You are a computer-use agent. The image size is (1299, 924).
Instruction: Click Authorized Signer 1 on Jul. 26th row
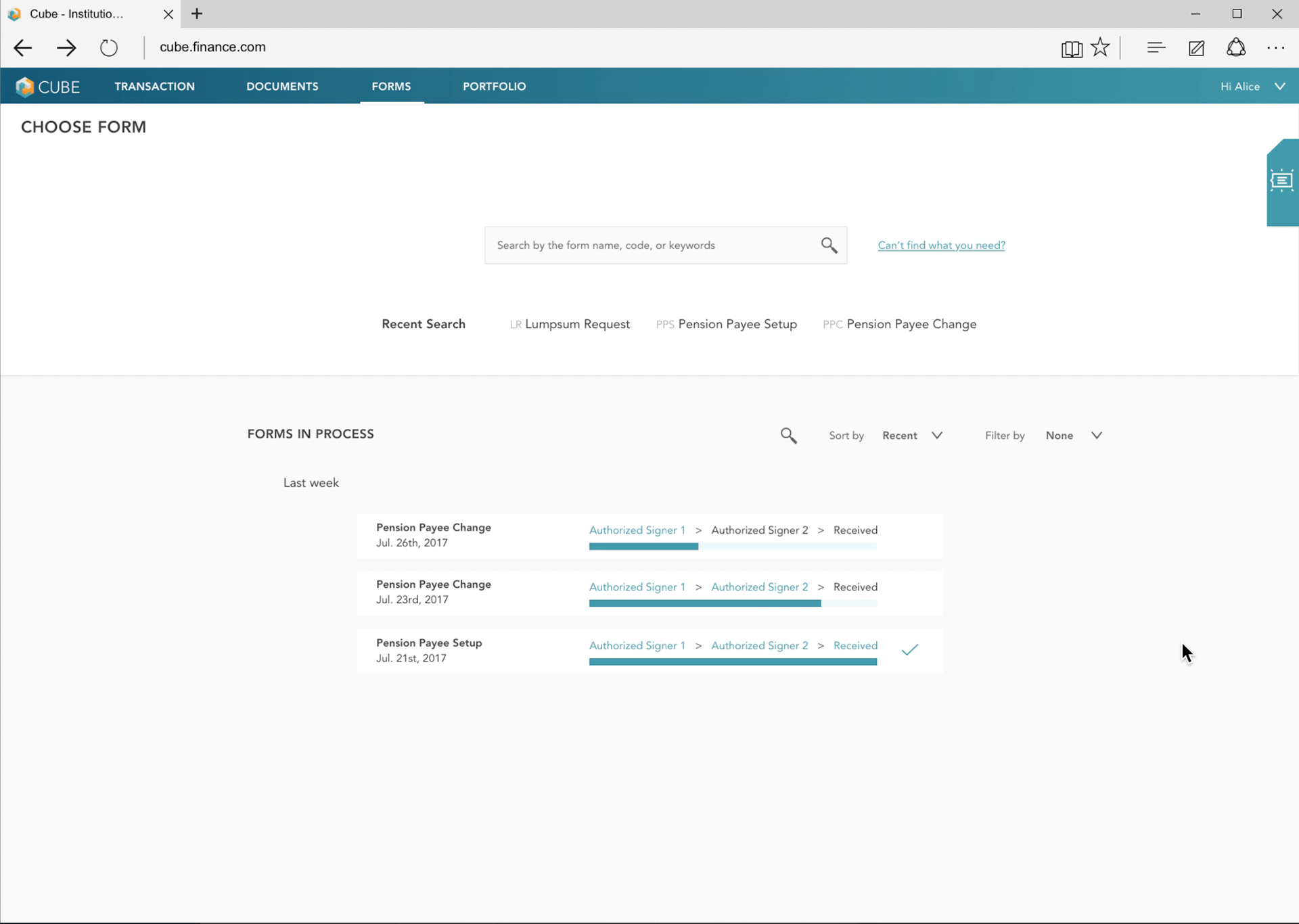pyautogui.click(x=637, y=530)
